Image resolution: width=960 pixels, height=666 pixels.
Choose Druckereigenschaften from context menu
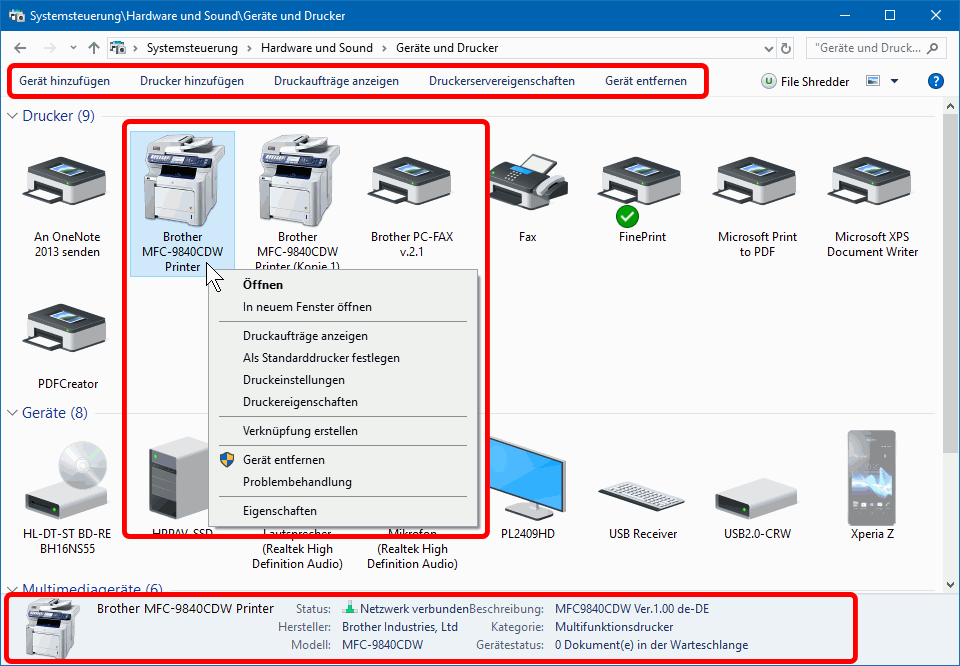[300, 402]
